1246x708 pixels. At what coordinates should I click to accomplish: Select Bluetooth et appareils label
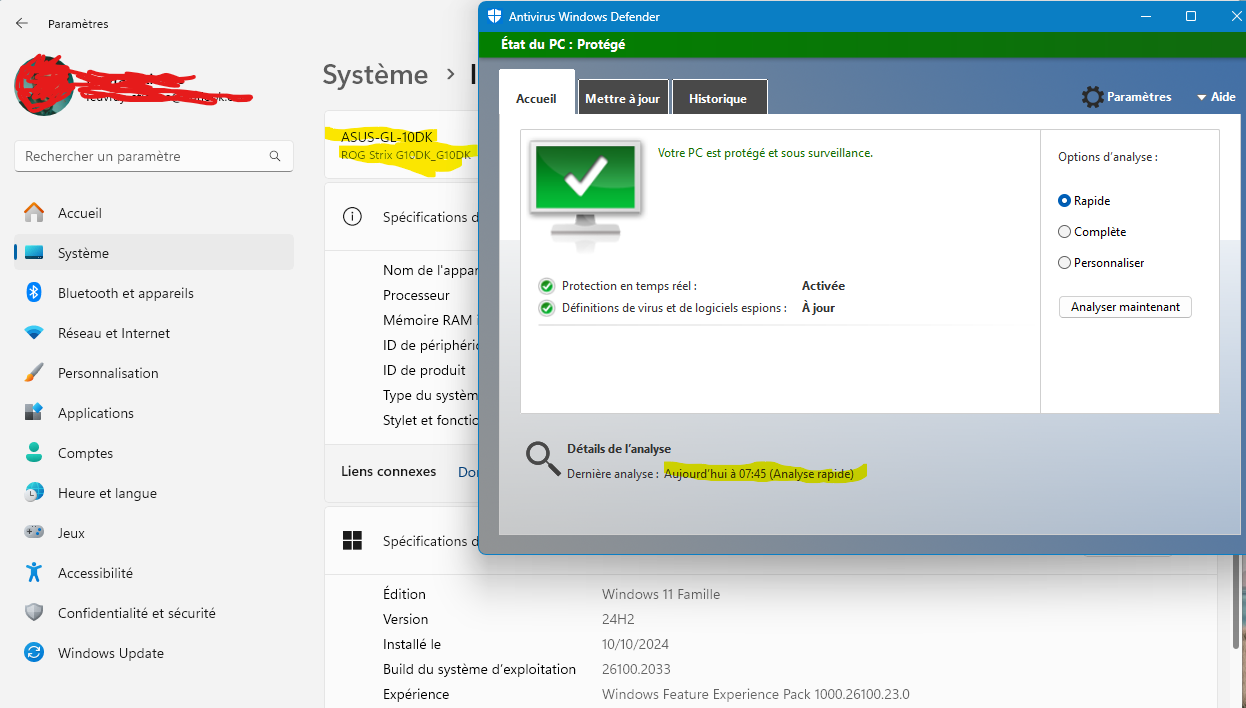click(126, 293)
